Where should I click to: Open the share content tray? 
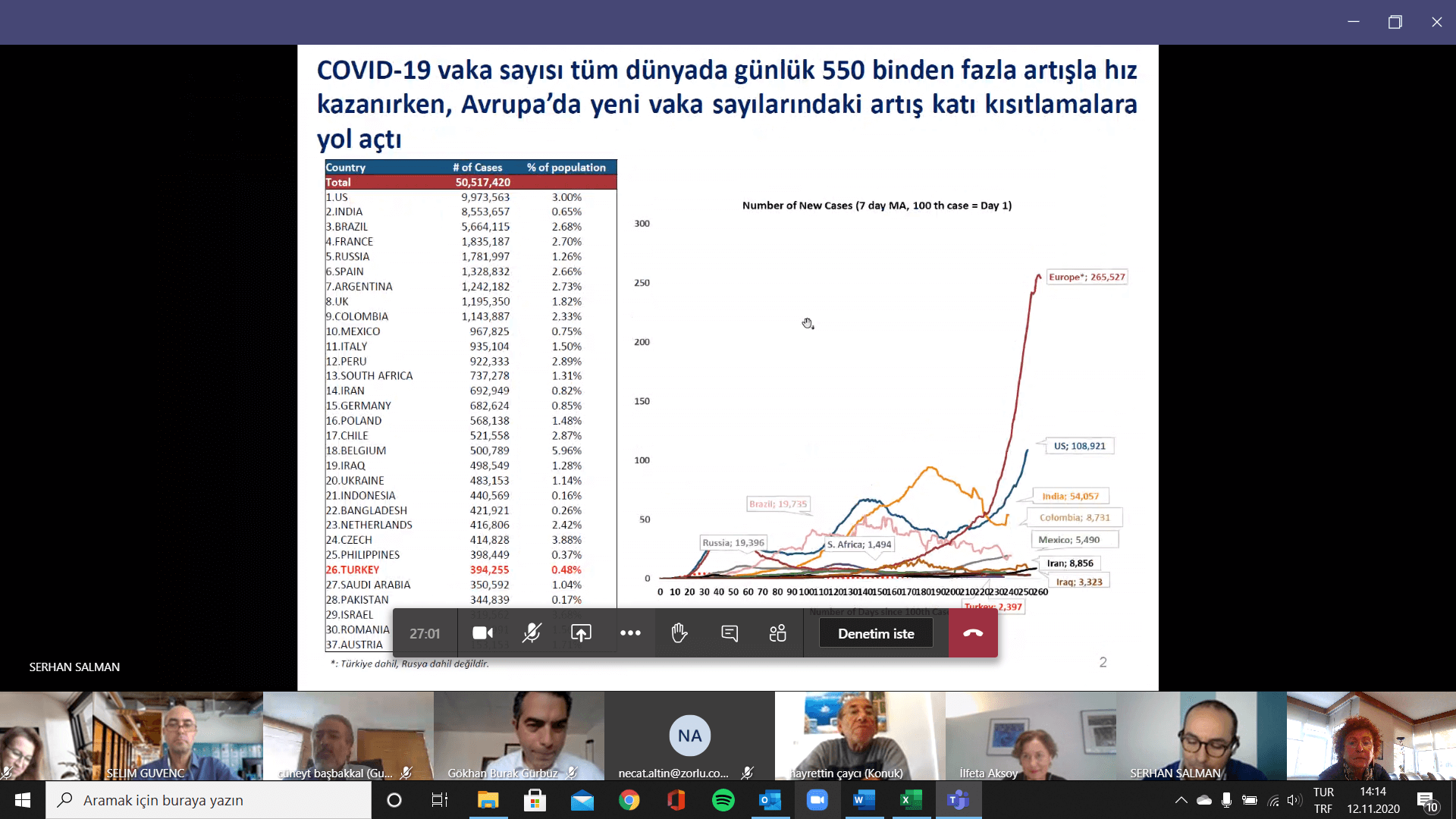click(581, 633)
